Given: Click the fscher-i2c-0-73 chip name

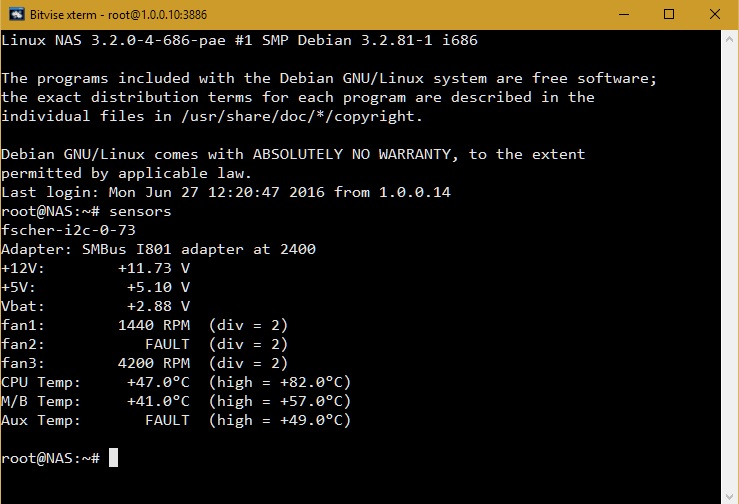Looking at the screenshot, I should pyautogui.click(x=69, y=230).
